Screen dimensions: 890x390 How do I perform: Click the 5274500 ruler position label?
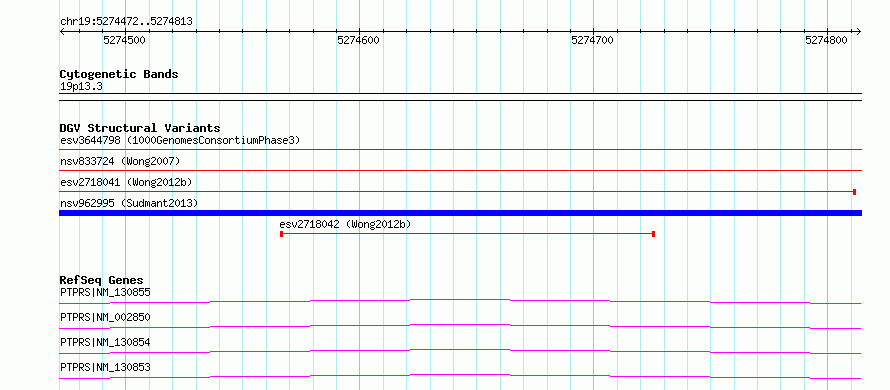click(x=124, y=40)
